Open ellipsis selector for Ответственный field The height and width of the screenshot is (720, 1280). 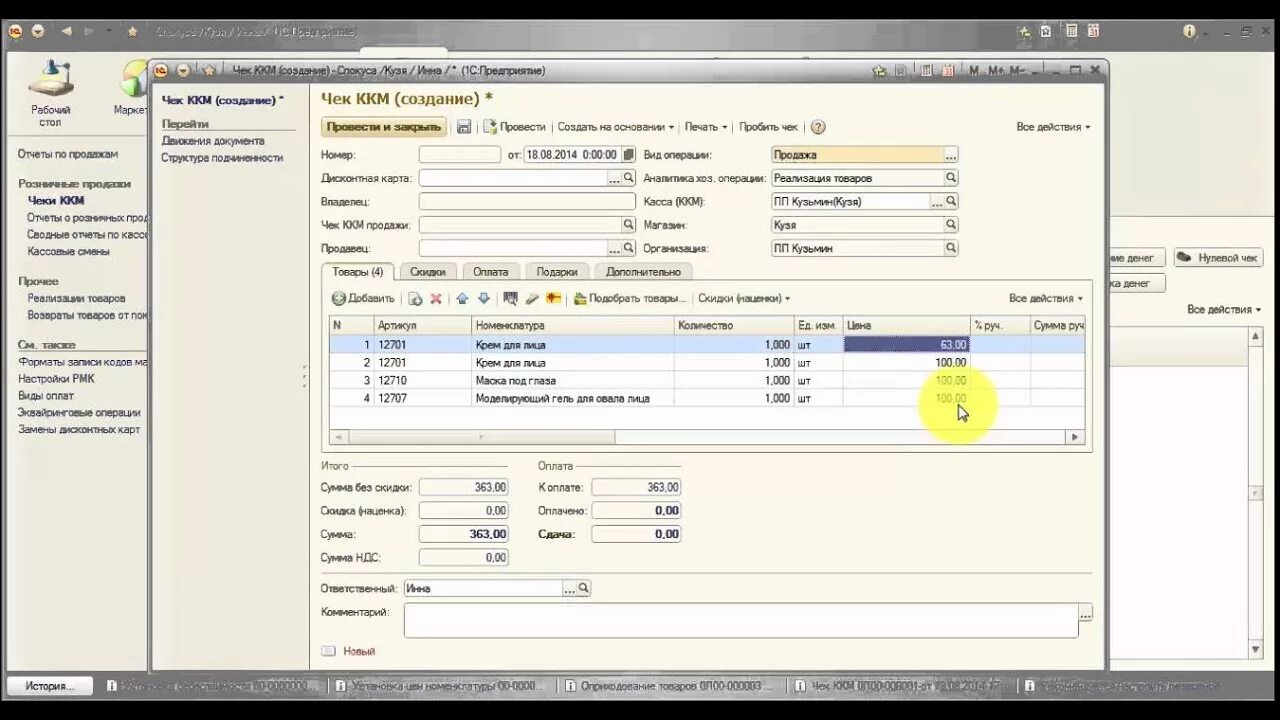[x=569, y=588]
